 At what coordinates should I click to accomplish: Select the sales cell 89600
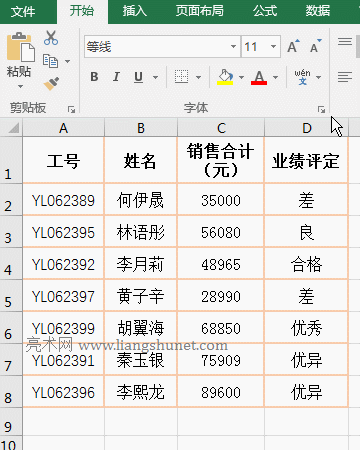click(221, 391)
